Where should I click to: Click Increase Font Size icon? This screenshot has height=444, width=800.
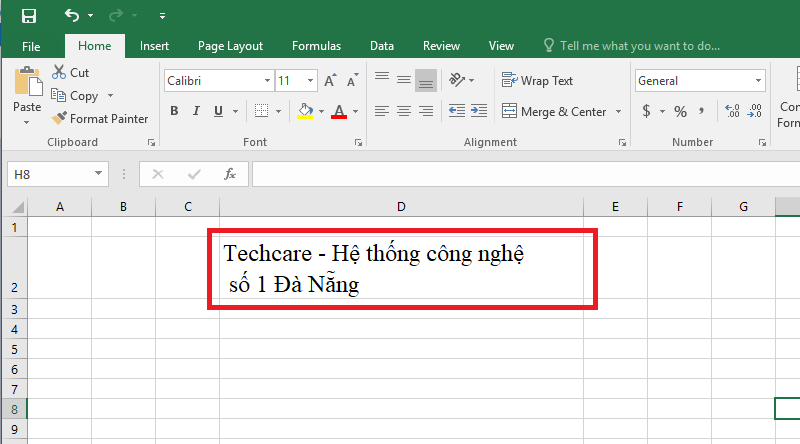click(330, 81)
